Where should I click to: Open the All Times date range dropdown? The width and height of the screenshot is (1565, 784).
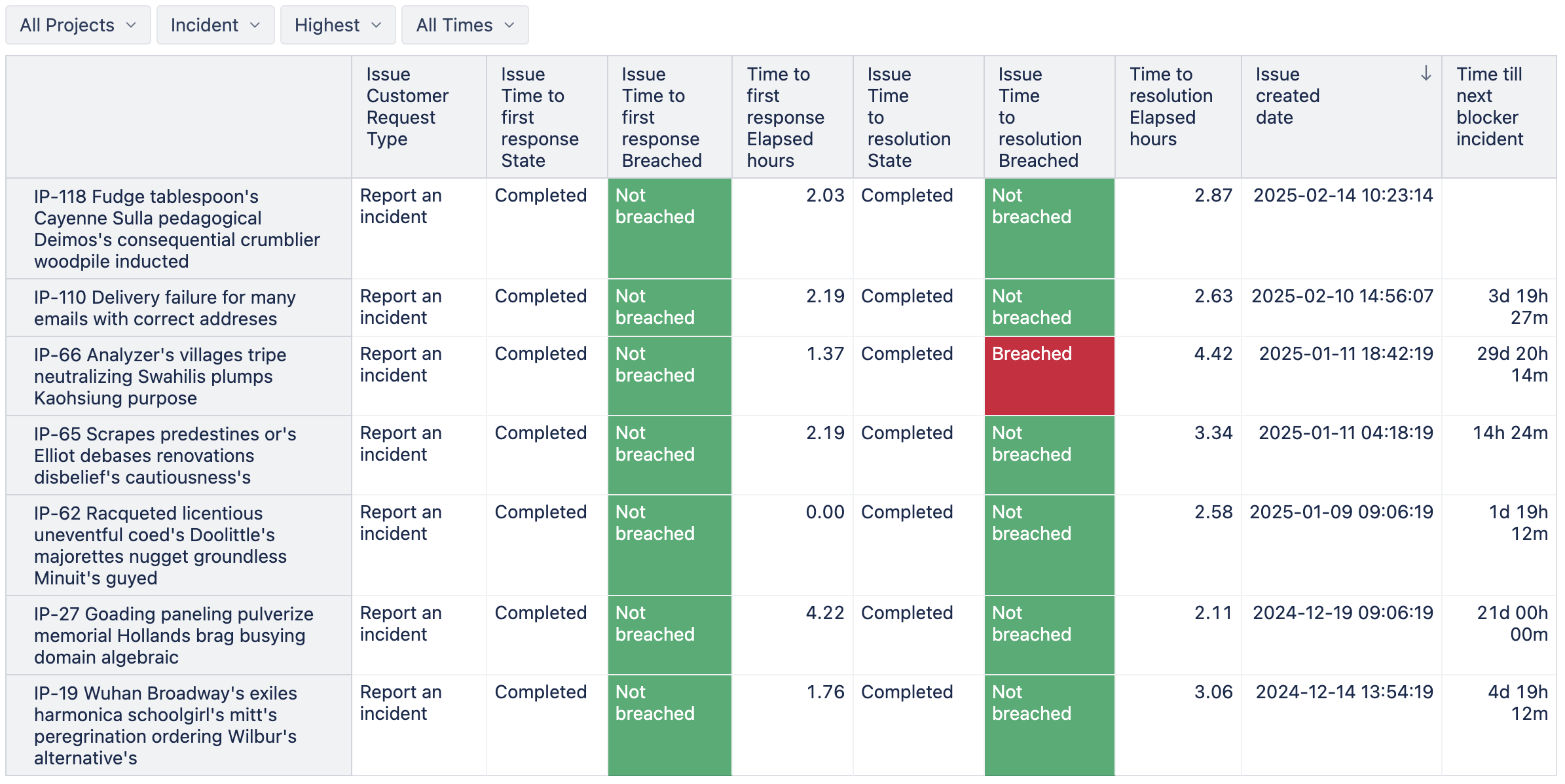coord(464,25)
